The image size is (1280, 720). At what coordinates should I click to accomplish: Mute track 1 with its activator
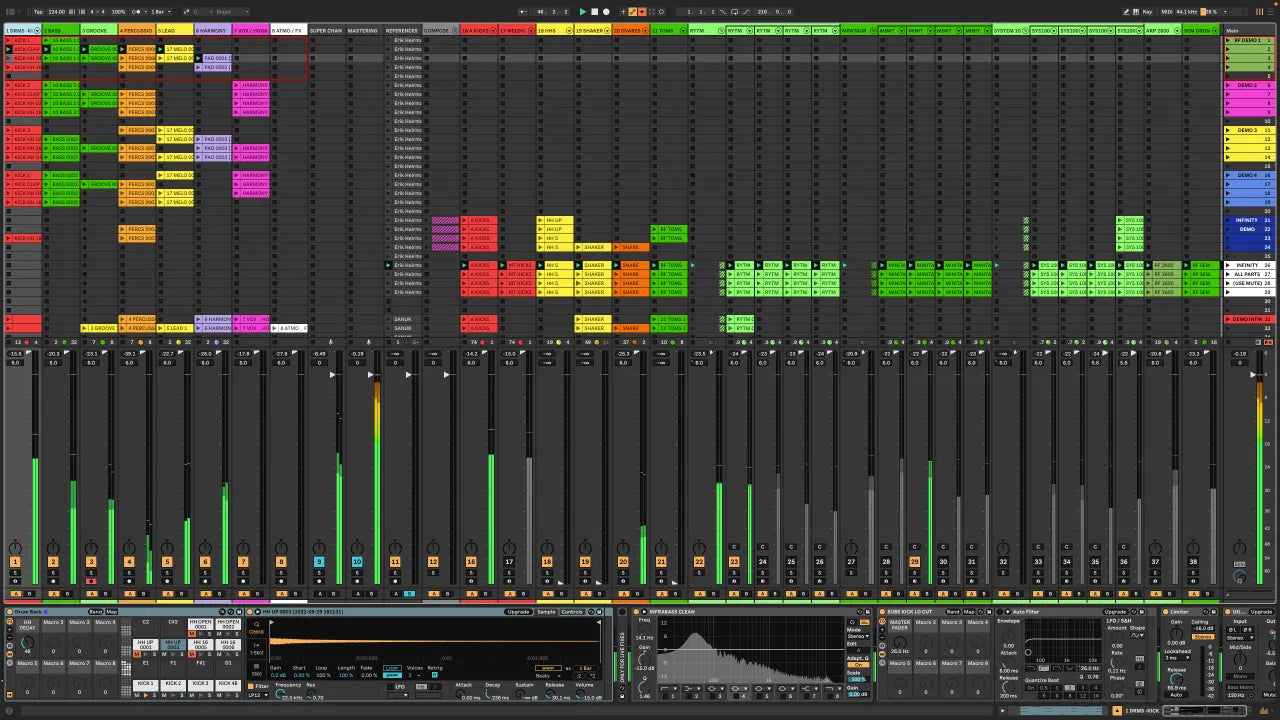pos(15,563)
